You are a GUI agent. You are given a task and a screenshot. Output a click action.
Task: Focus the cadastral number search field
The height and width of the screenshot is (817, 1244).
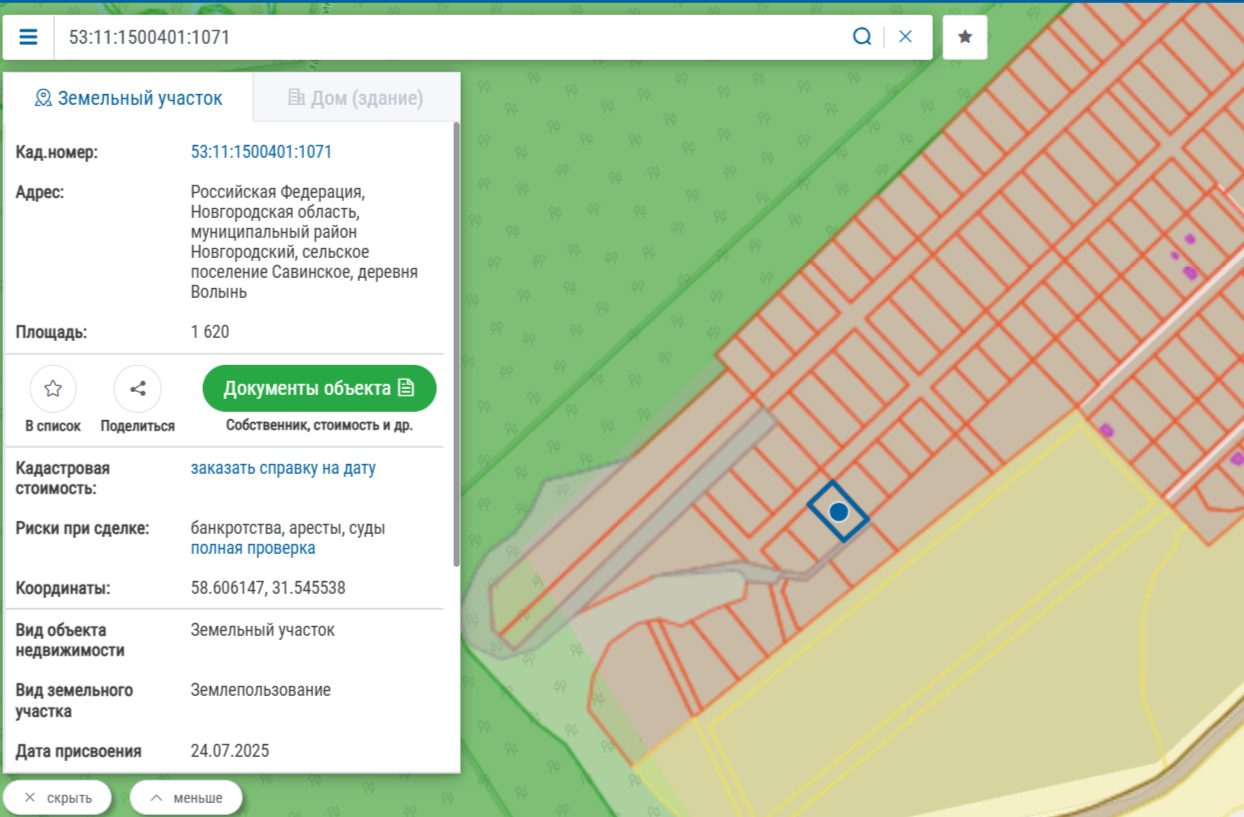pyautogui.click(x=450, y=37)
